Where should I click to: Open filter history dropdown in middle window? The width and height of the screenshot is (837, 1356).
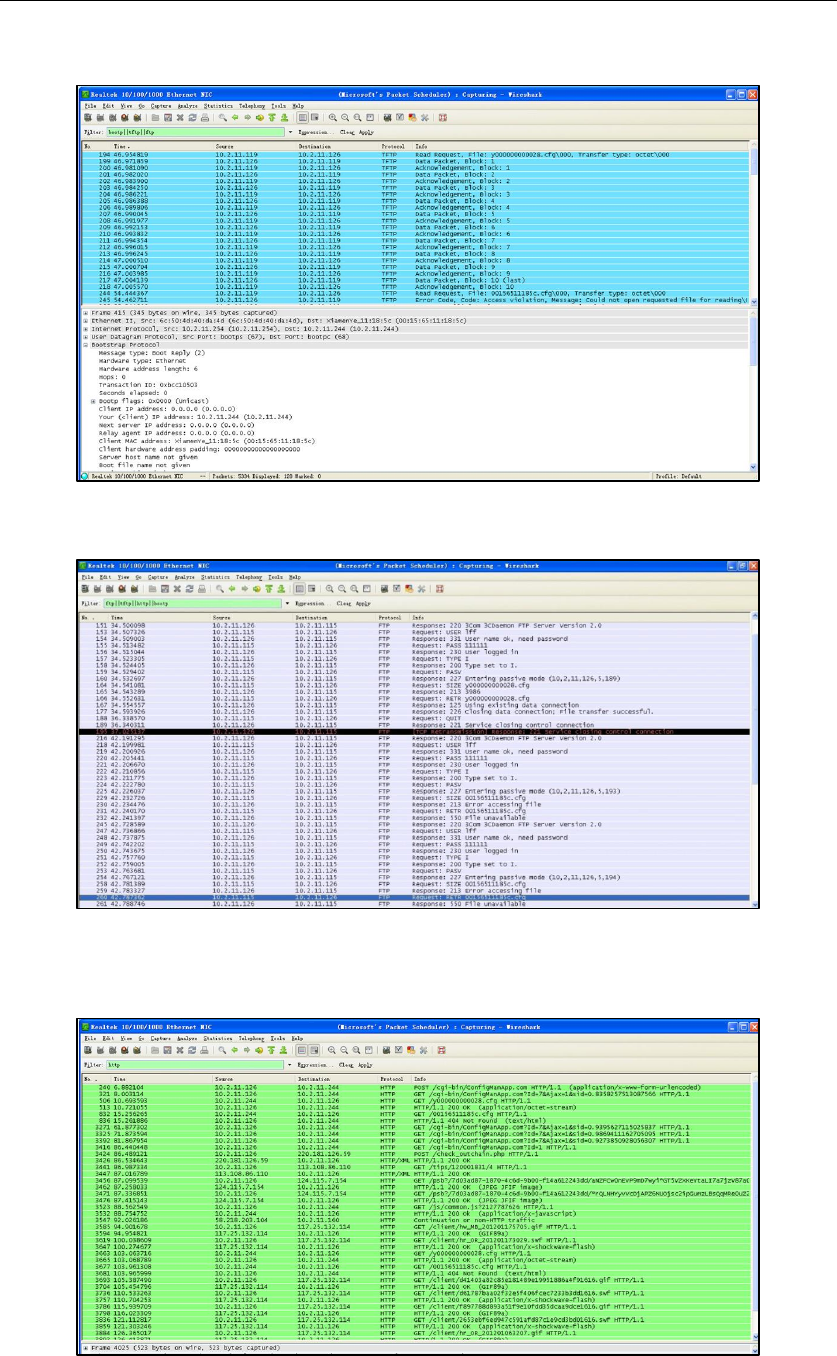coord(289,603)
